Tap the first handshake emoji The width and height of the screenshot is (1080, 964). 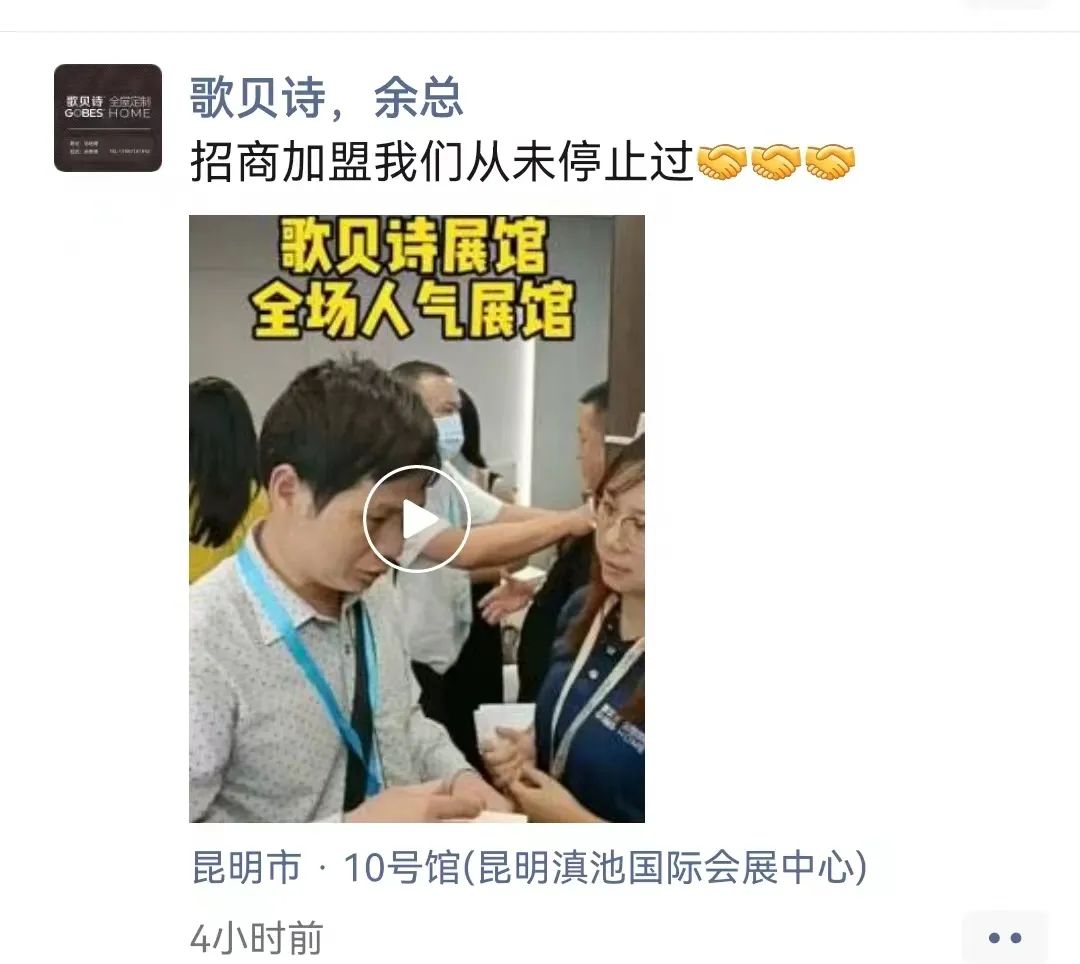pos(721,162)
